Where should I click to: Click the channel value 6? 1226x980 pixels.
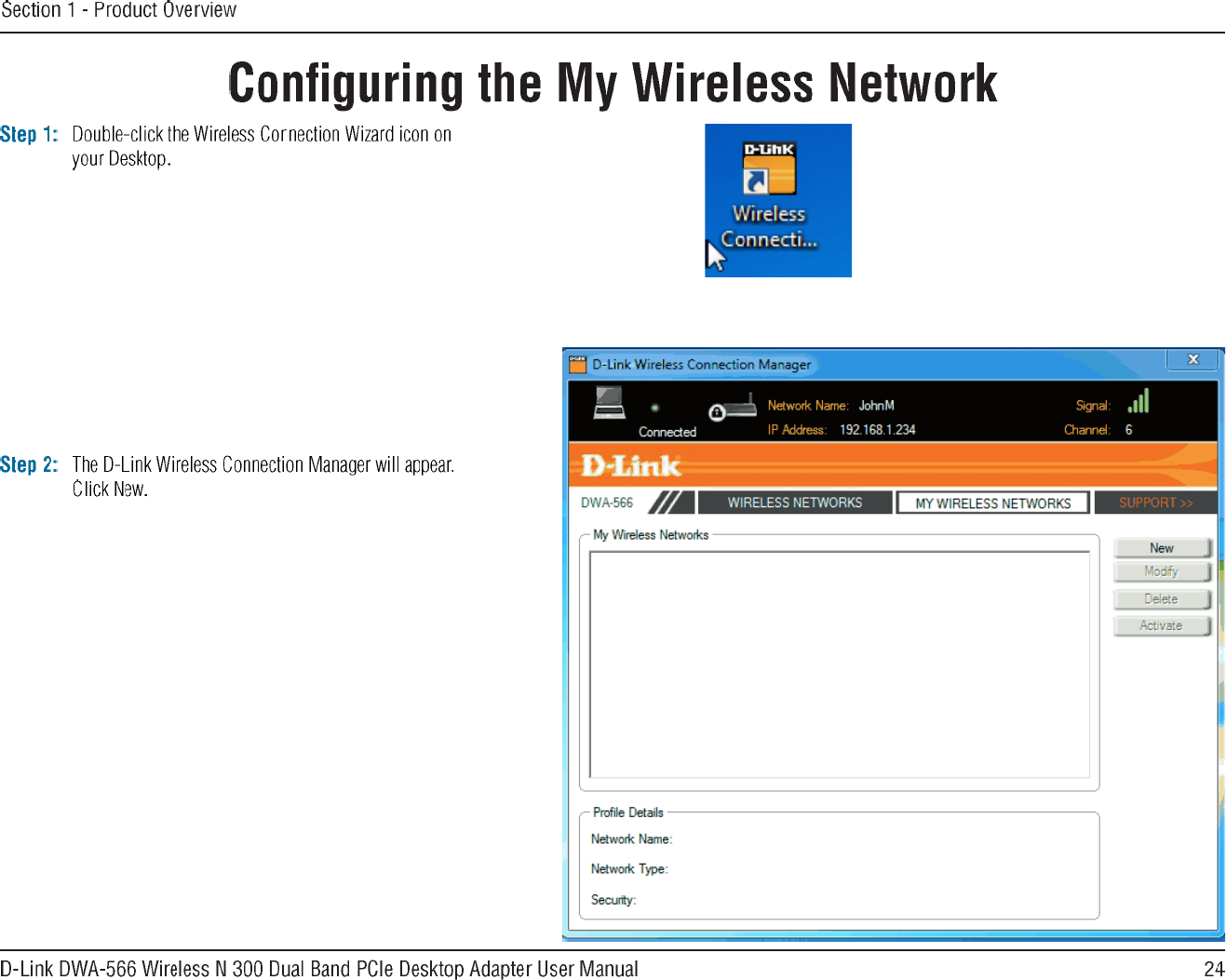point(1129,430)
